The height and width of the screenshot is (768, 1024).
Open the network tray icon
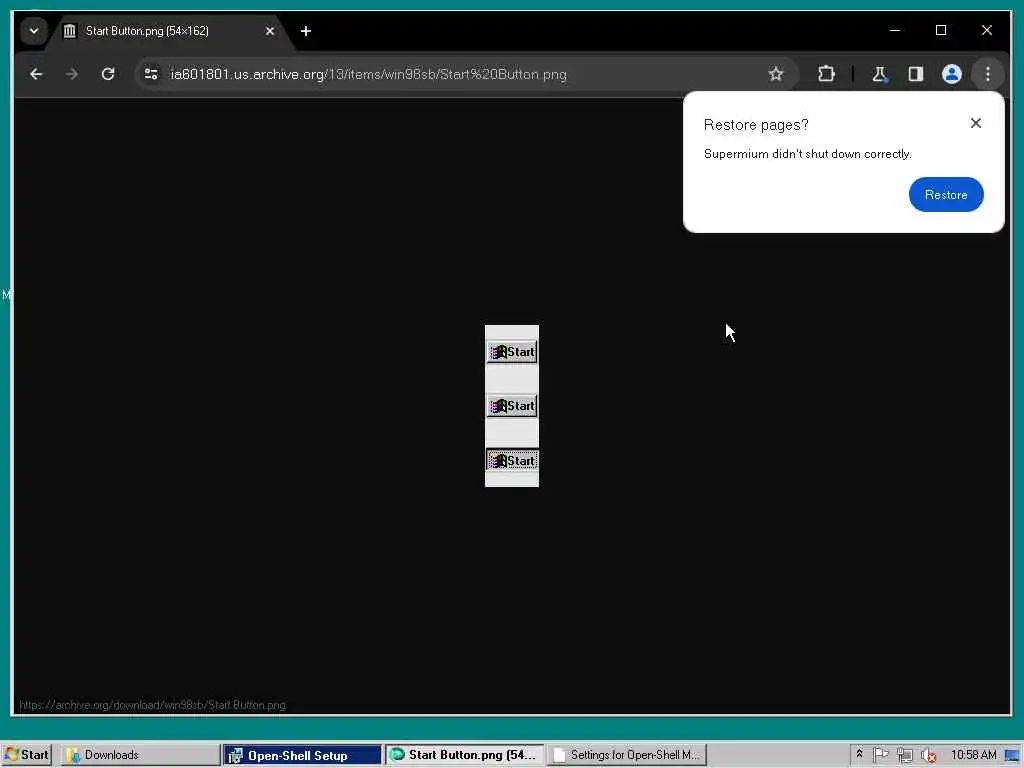tap(904, 755)
